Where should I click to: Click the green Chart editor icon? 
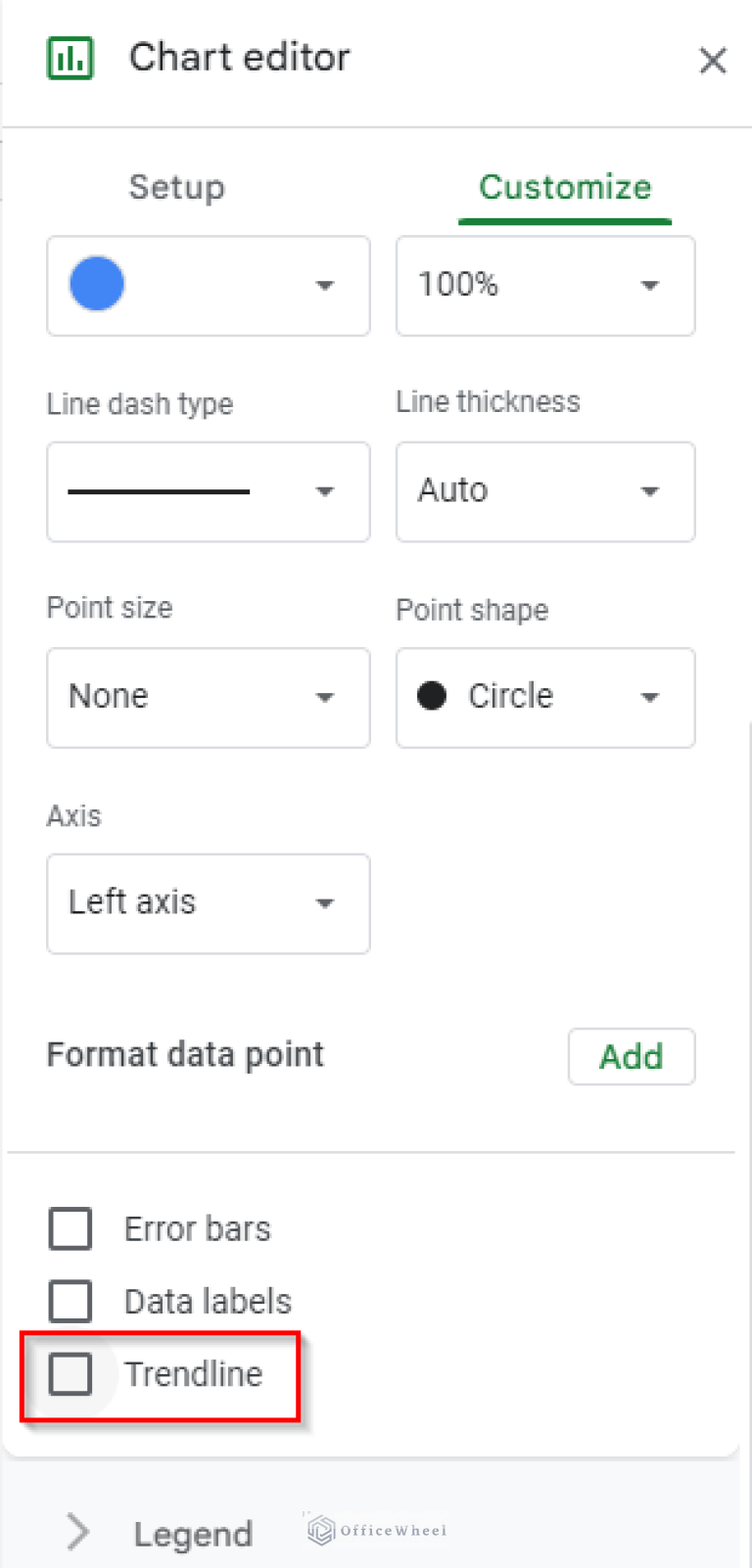pos(70,58)
